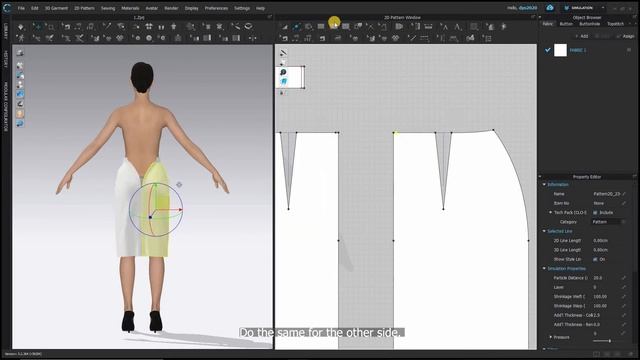Click the Add button in Object Browser

pyautogui.click(x=582, y=36)
